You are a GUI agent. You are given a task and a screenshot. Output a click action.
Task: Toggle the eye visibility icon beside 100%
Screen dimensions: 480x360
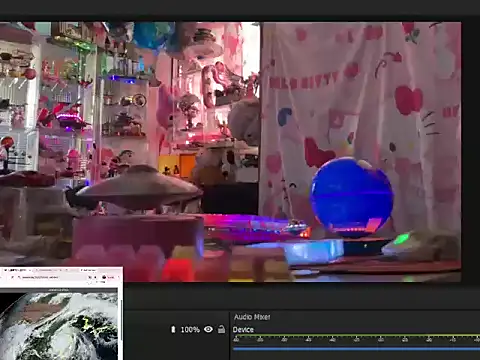coord(208,329)
